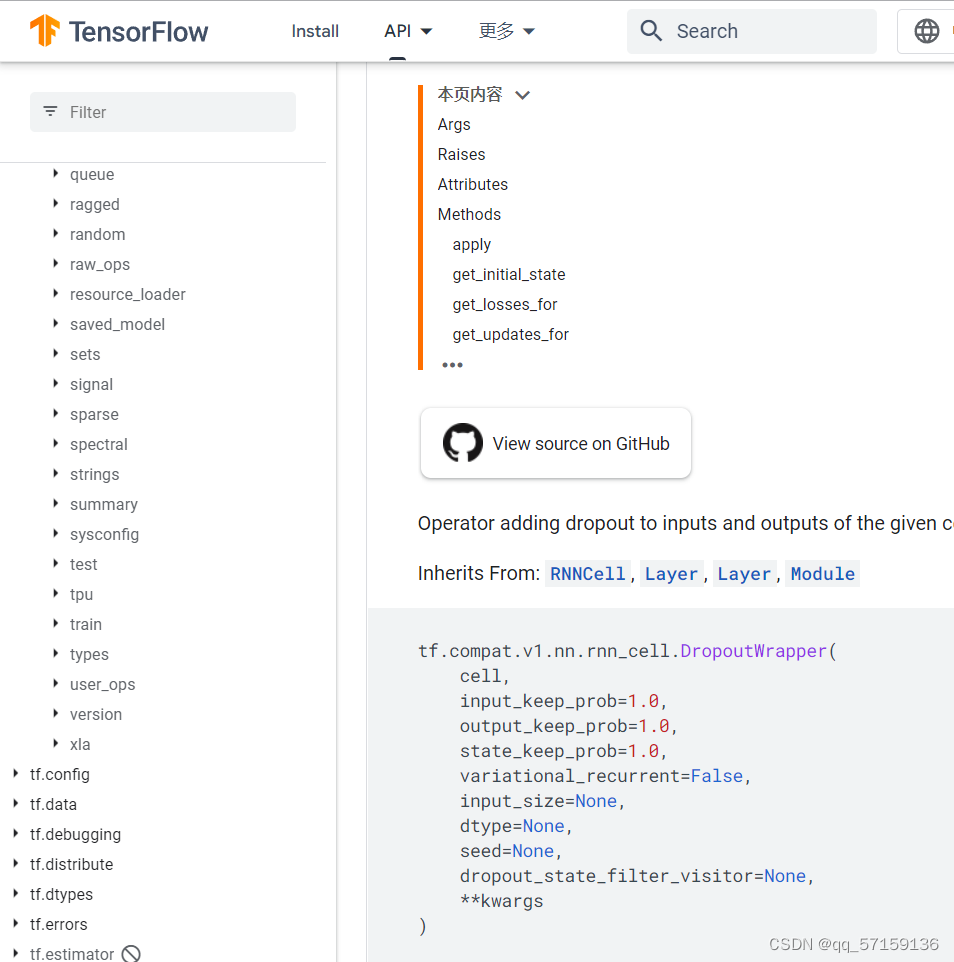
Task: Open the API dropdown menu
Action: click(x=408, y=31)
